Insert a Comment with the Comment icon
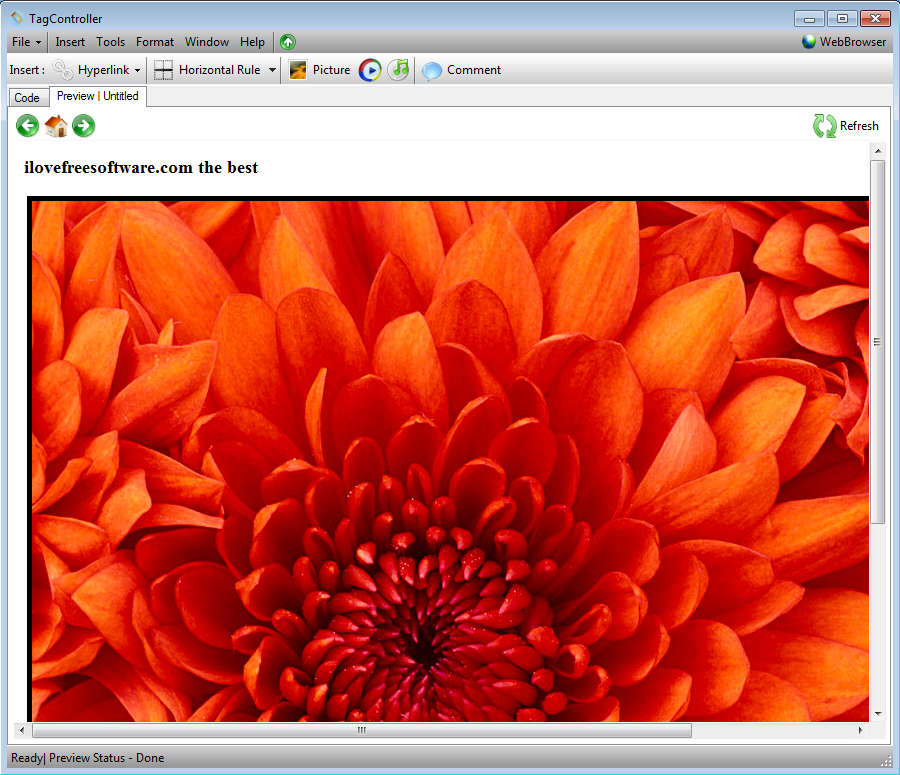This screenshot has height=775, width=900. click(461, 70)
